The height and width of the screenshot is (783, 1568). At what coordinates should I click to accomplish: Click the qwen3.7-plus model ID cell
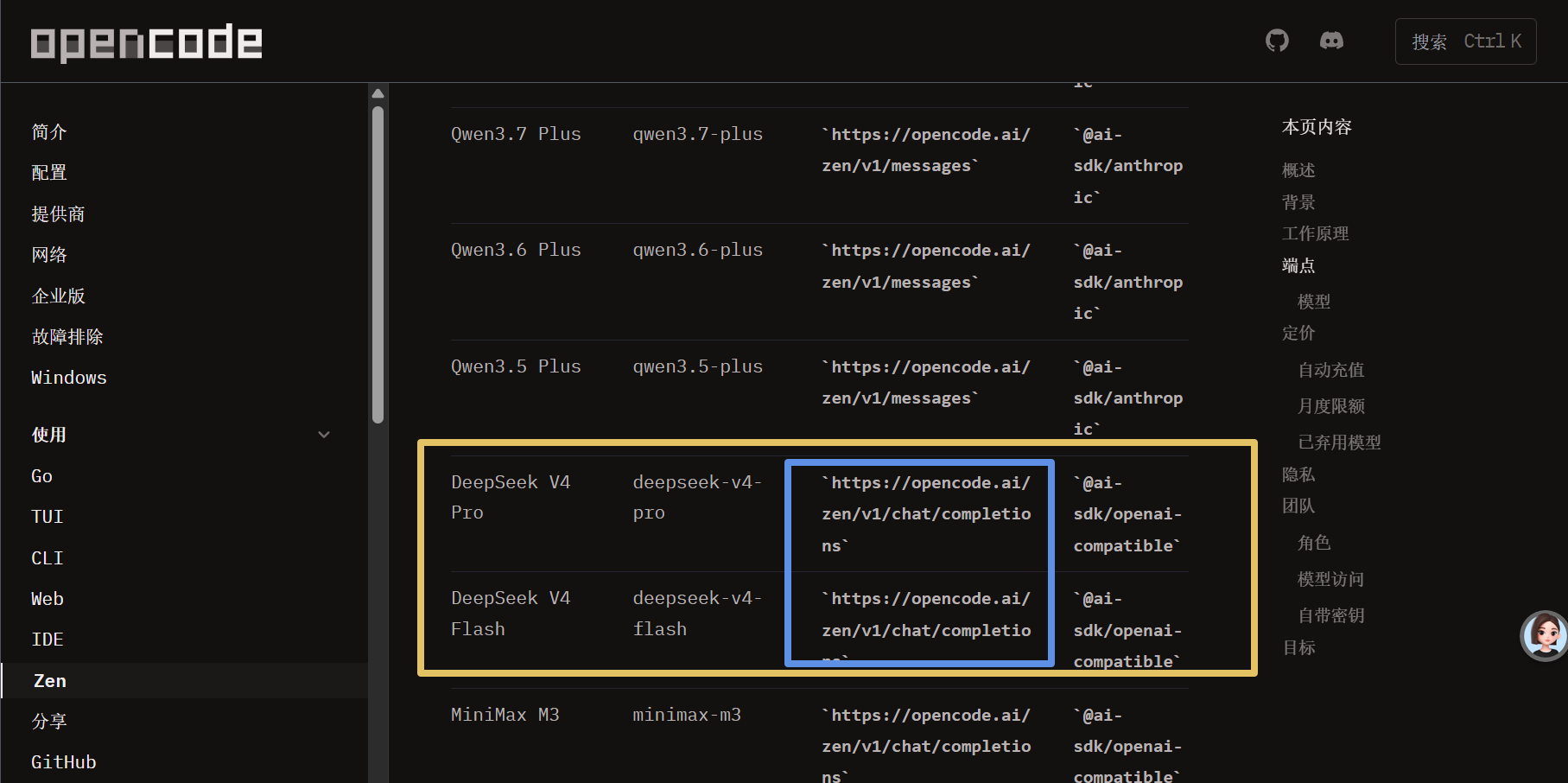pyautogui.click(x=698, y=134)
